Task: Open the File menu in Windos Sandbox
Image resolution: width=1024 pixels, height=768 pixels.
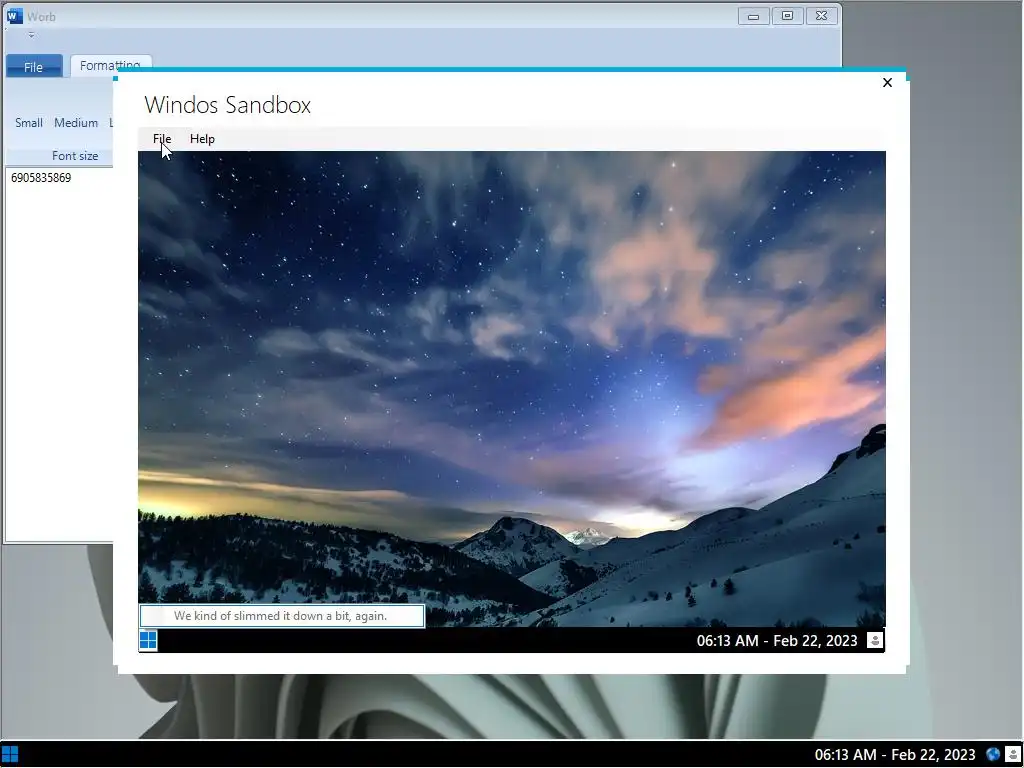Action: [162, 138]
